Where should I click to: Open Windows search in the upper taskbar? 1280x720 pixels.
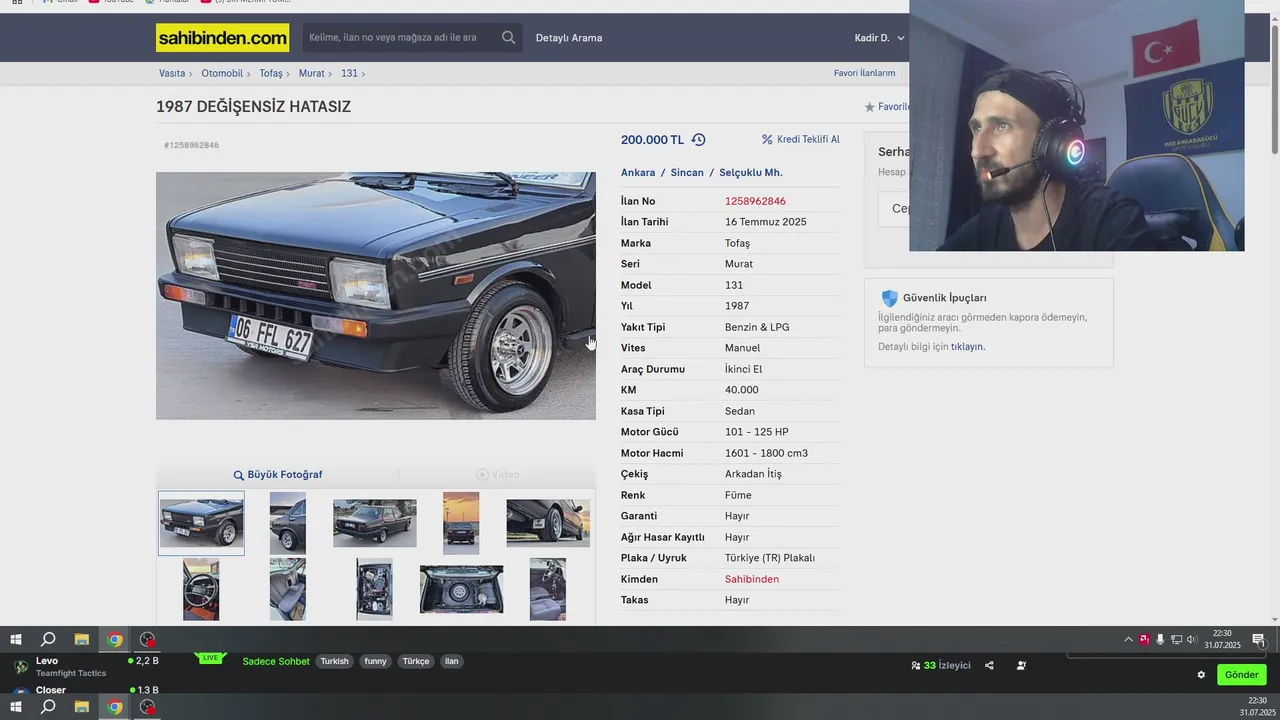tap(48, 640)
